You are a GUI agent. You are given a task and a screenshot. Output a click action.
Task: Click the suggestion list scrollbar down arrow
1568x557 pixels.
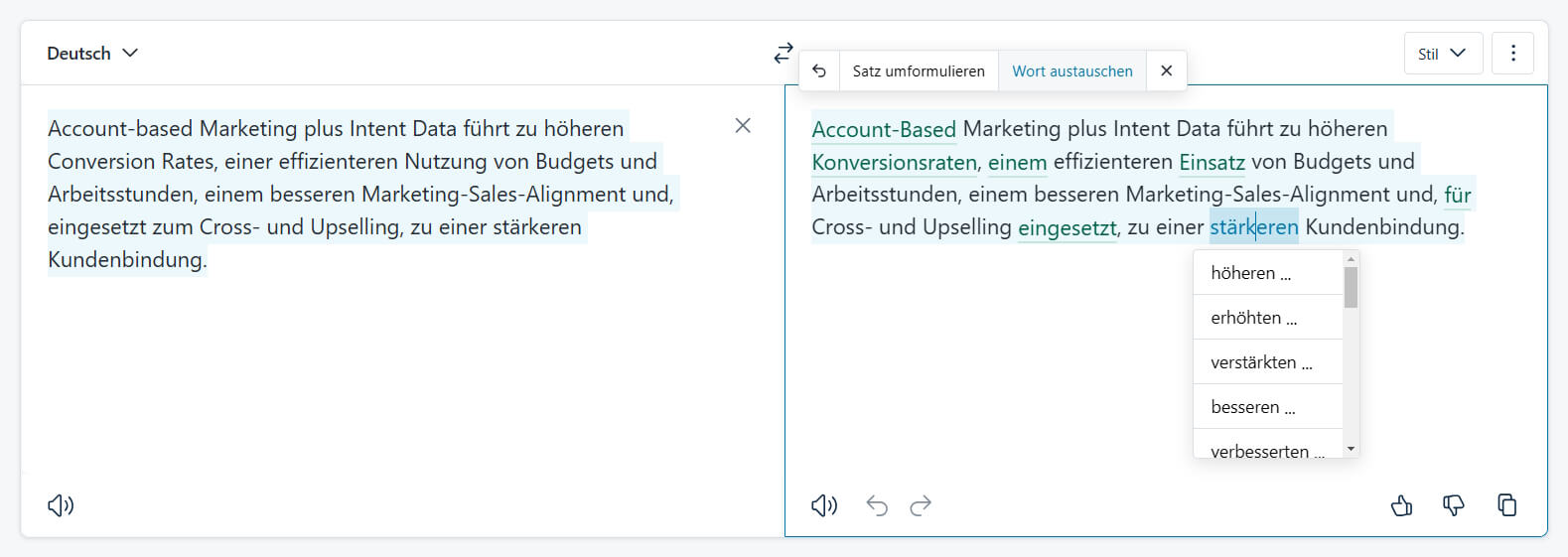[1351, 449]
